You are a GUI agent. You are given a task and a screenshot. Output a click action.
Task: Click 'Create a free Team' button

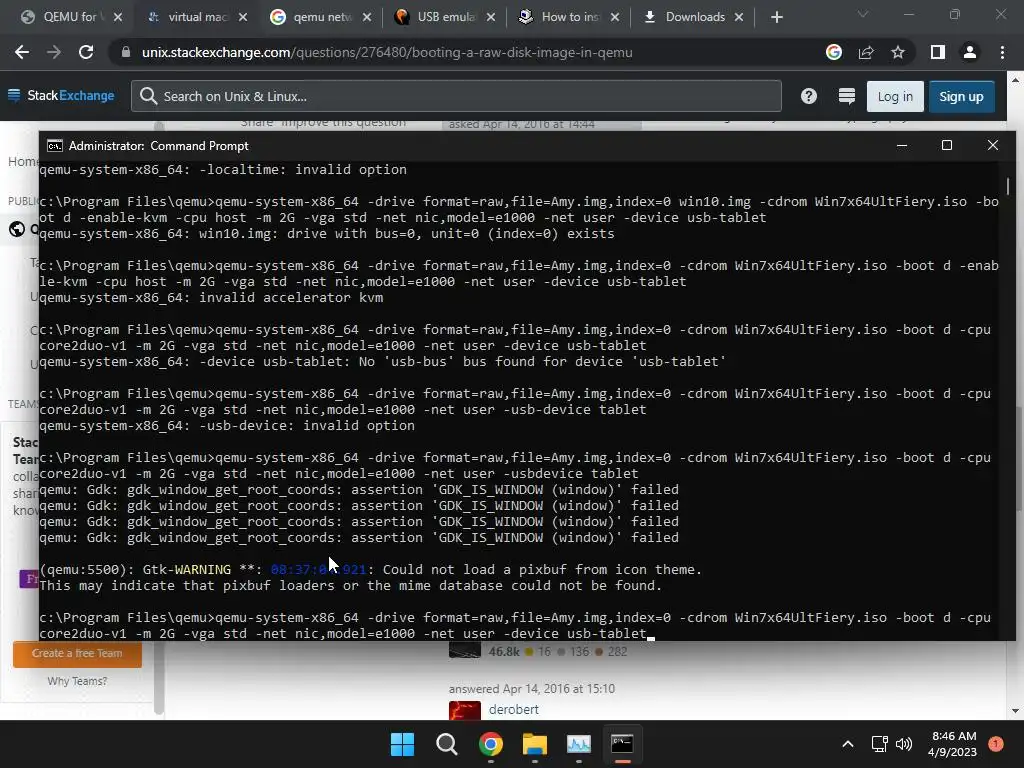[x=77, y=654]
